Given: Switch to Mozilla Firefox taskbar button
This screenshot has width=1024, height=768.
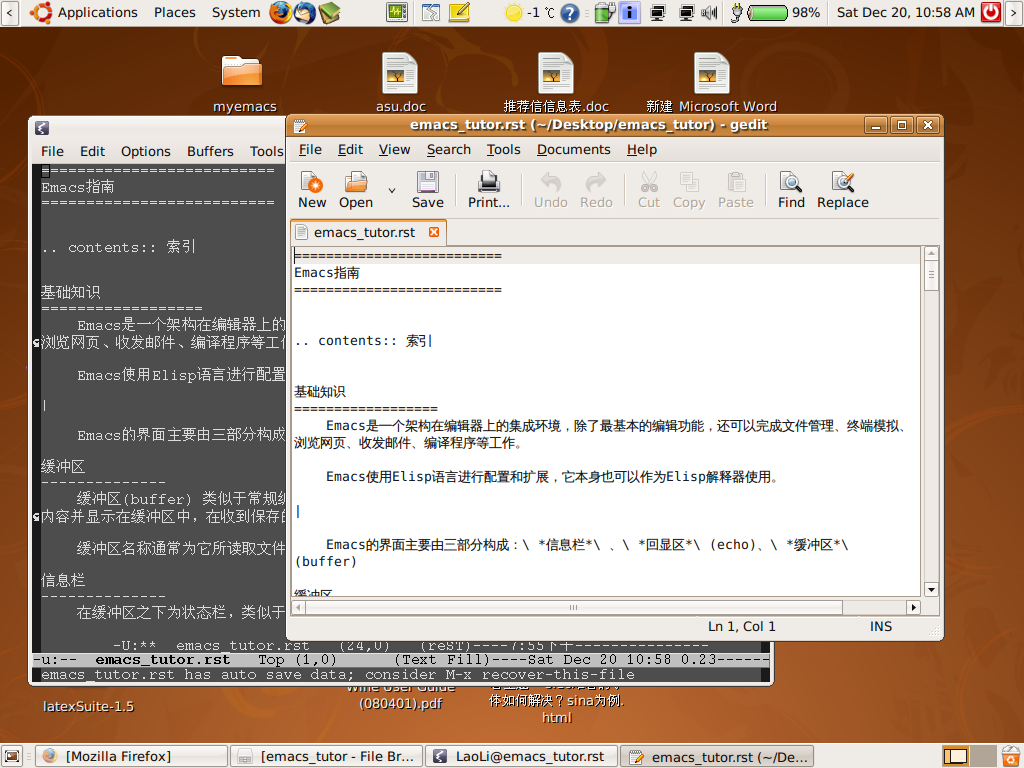Looking at the screenshot, I should pyautogui.click(x=131, y=756).
